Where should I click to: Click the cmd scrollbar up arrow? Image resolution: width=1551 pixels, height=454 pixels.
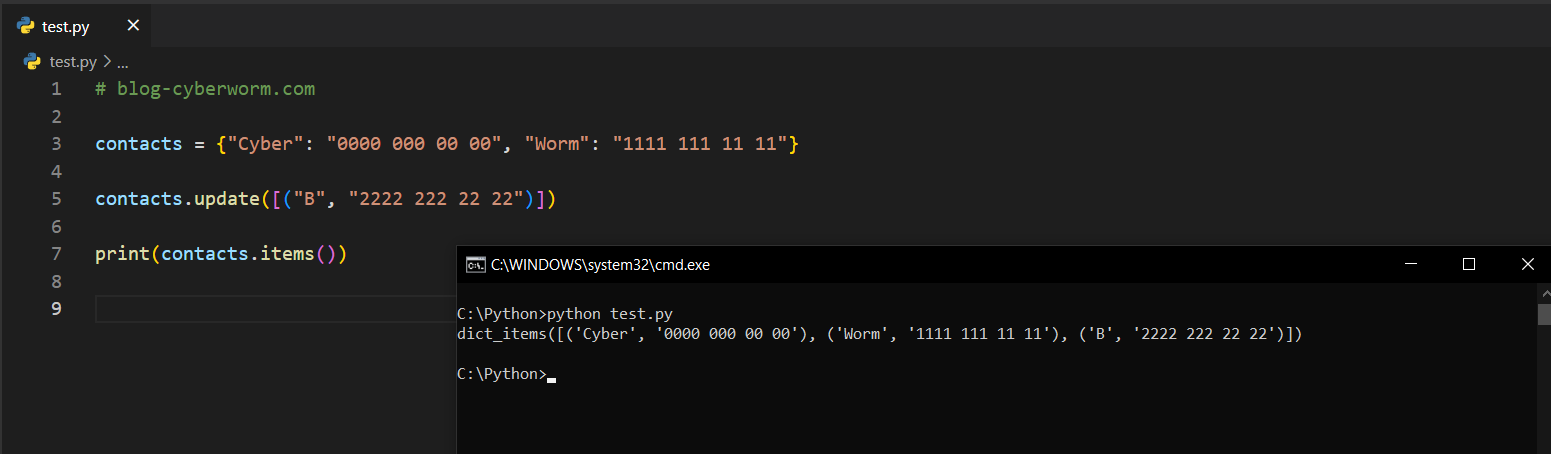[x=1543, y=291]
